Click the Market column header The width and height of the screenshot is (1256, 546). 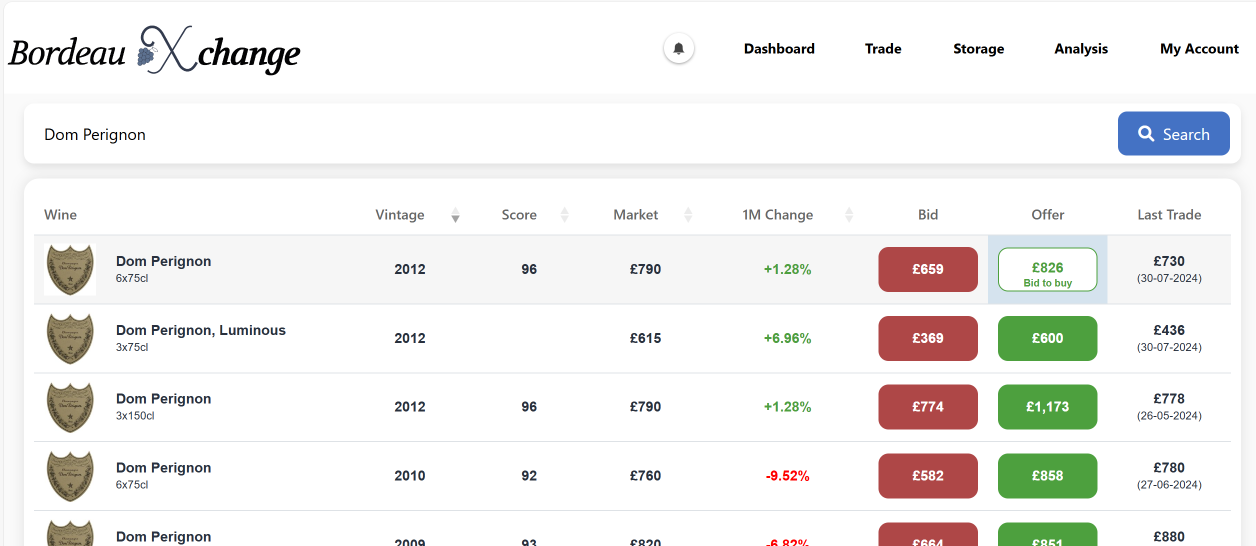pyautogui.click(x=636, y=215)
